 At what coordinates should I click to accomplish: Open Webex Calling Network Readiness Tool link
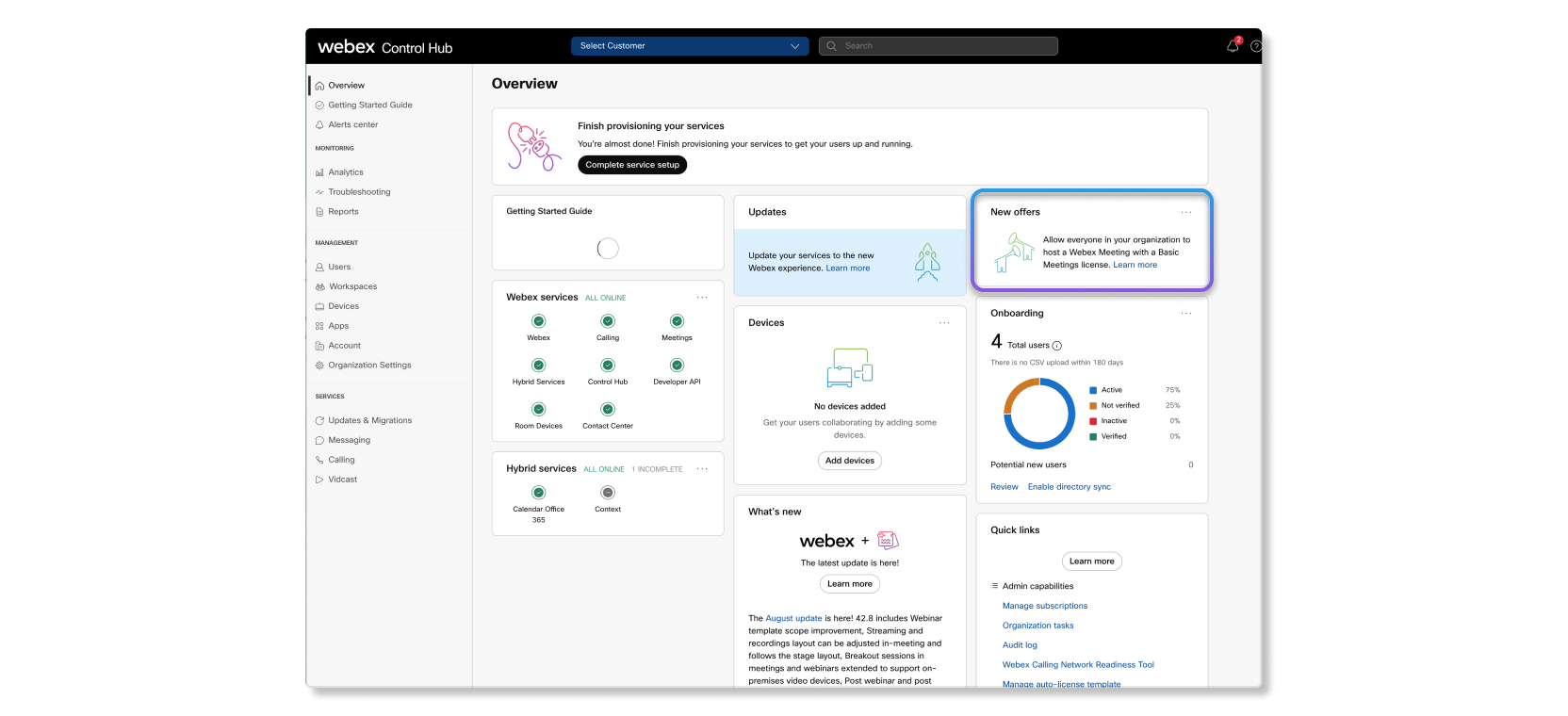[x=1078, y=665]
